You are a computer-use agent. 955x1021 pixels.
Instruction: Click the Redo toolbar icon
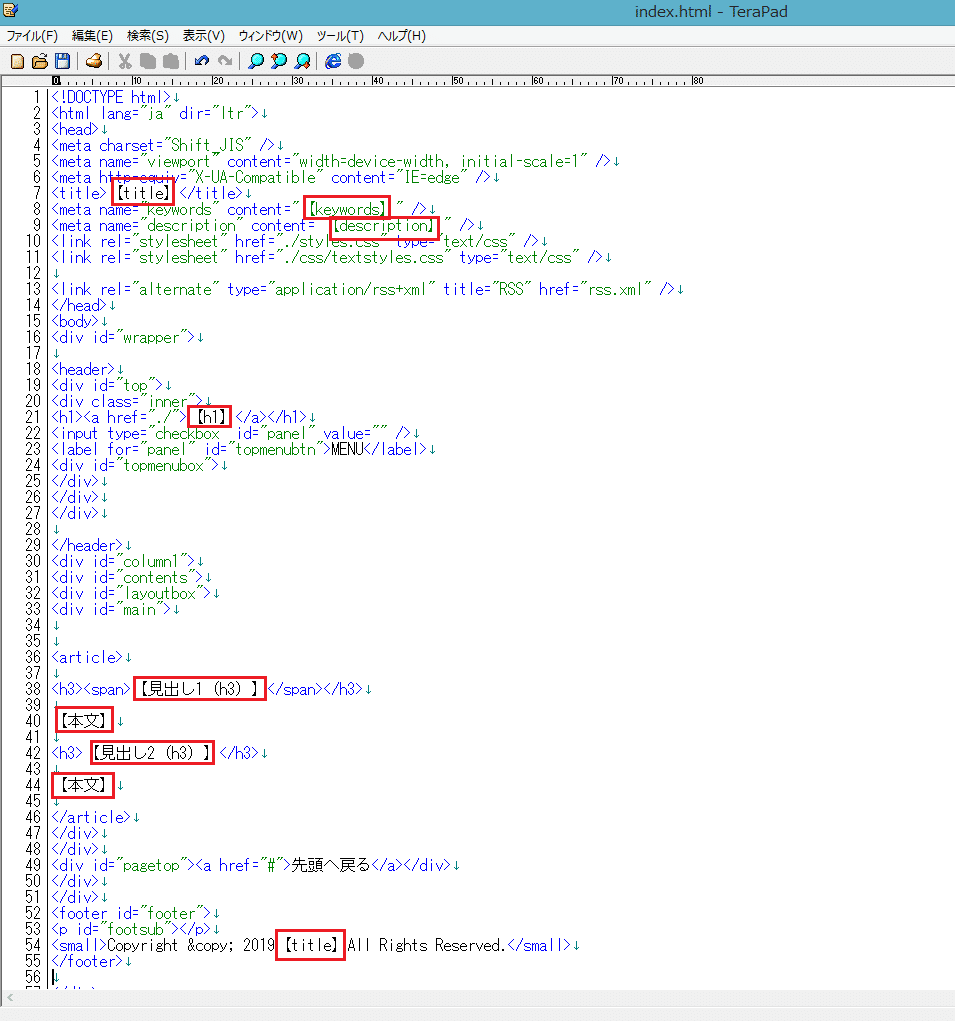click(x=225, y=61)
